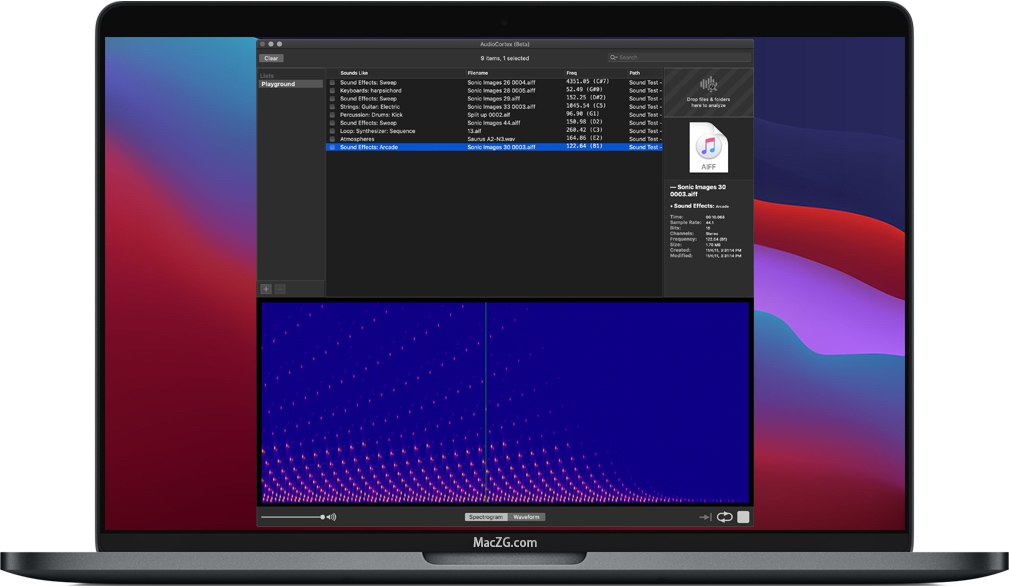Check the checkbox beside Percussion: Drums: Kick

(333, 114)
